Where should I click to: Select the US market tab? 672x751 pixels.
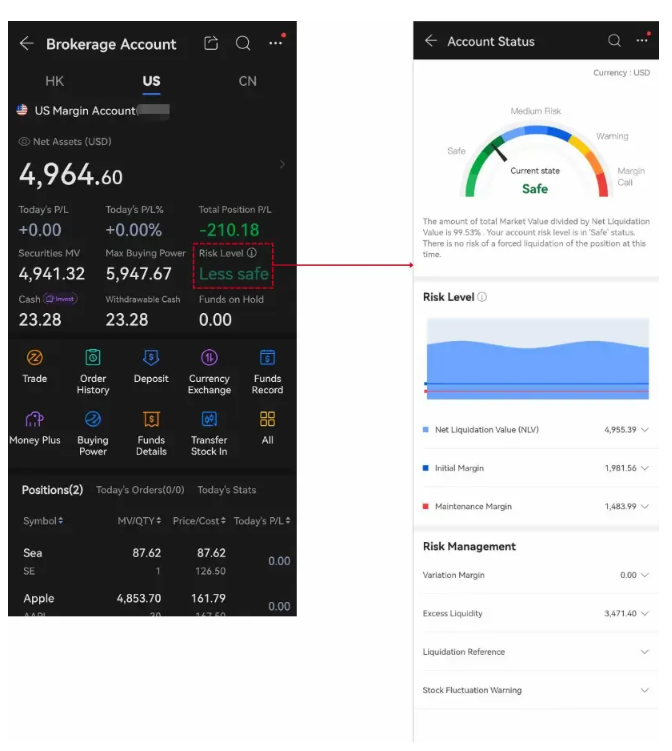click(151, 81)
